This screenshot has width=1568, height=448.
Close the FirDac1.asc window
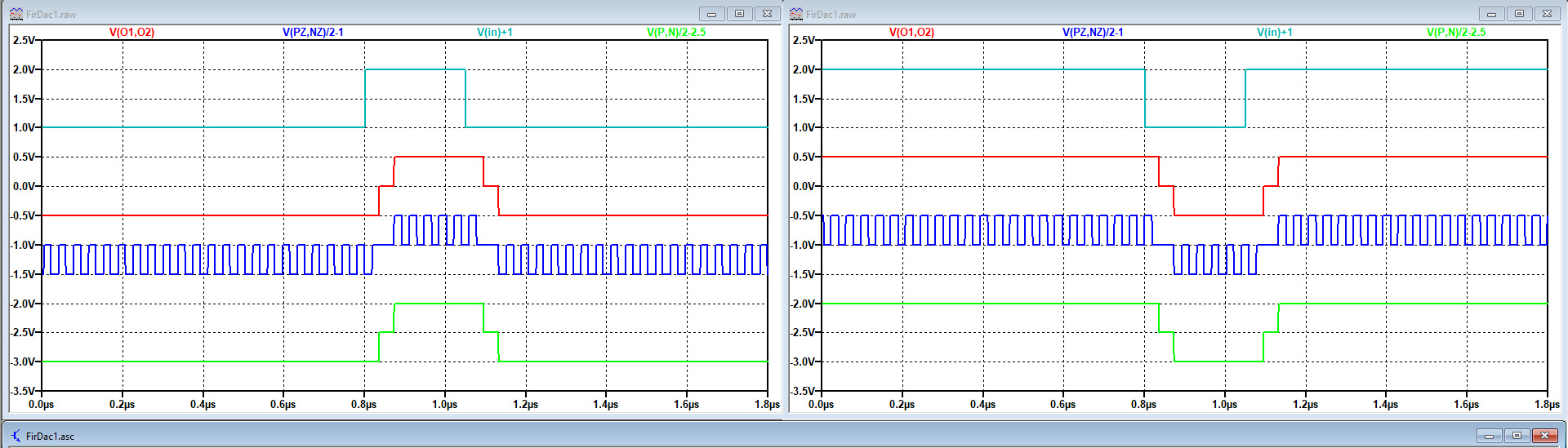click(x=1545, y=436)
